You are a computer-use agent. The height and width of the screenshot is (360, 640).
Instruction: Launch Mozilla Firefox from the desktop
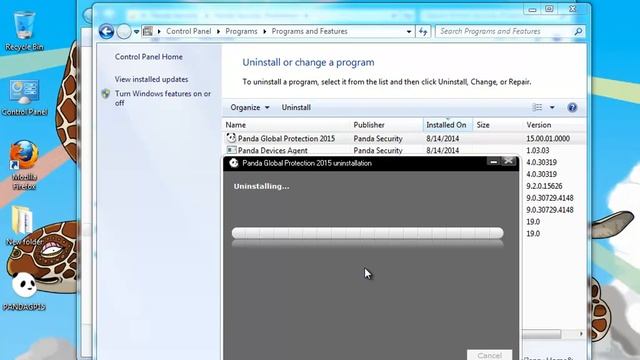coord(24,165)
